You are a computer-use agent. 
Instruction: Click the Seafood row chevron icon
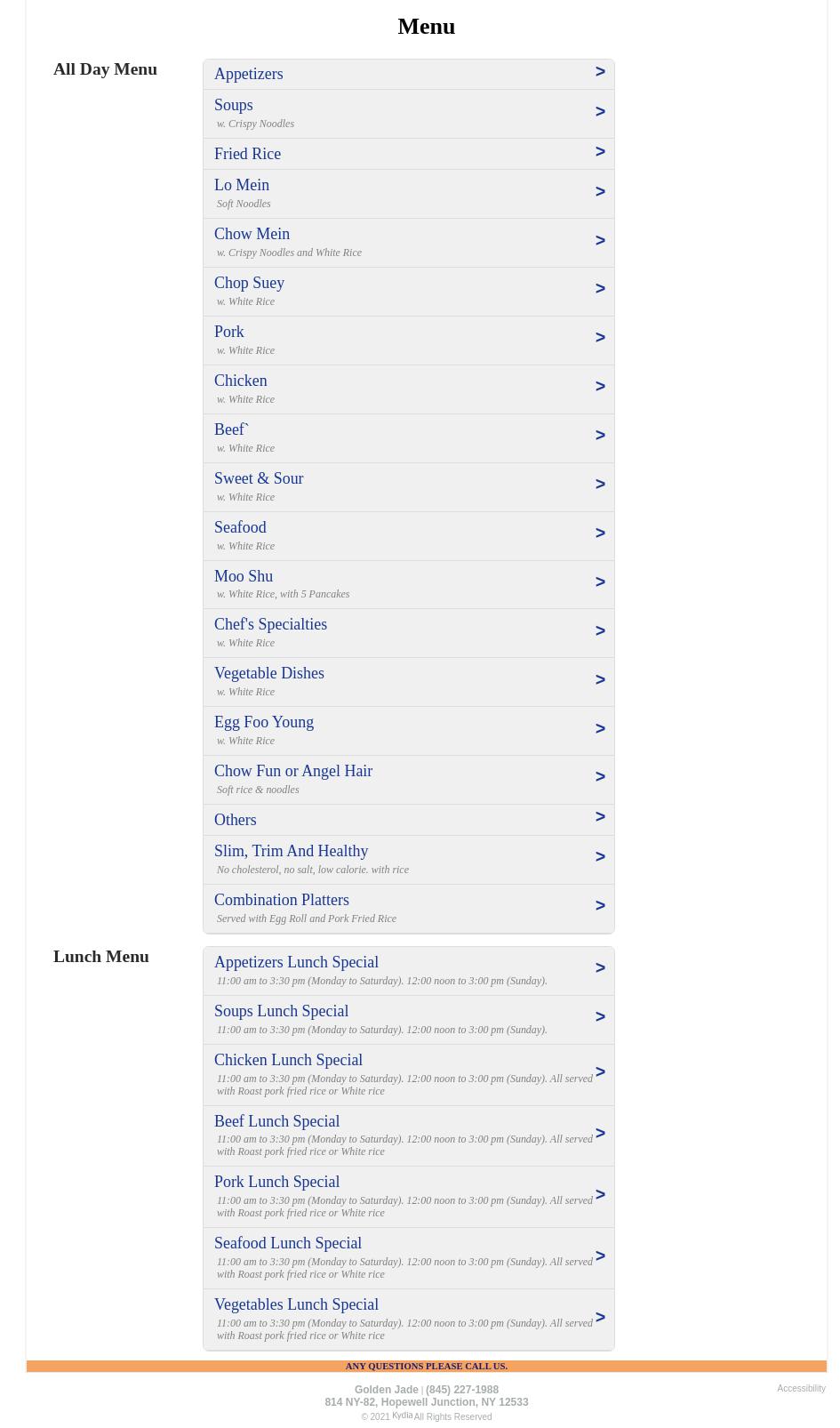600,533
